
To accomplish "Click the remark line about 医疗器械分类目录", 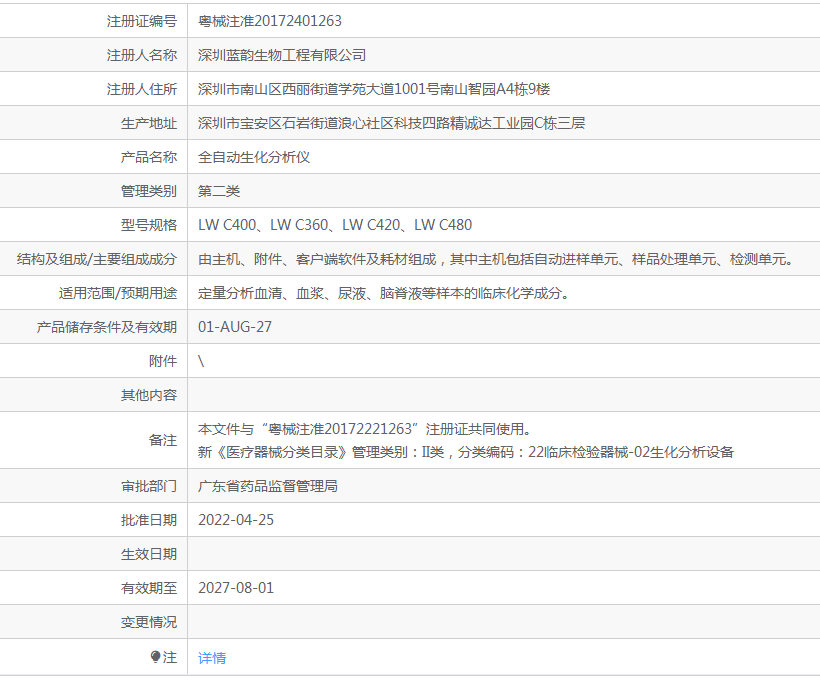I will (466, 452).
